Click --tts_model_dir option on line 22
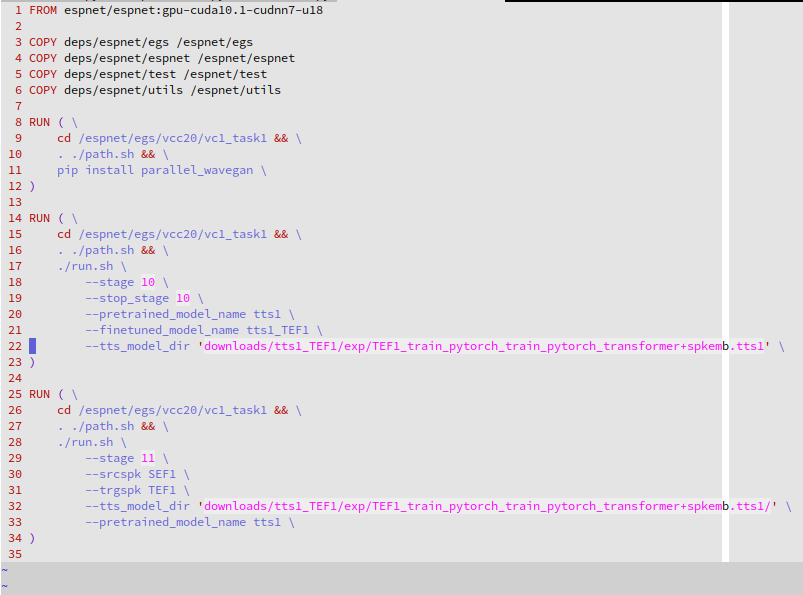The width and height of the screenshot is (803, 595). point(137,346)
